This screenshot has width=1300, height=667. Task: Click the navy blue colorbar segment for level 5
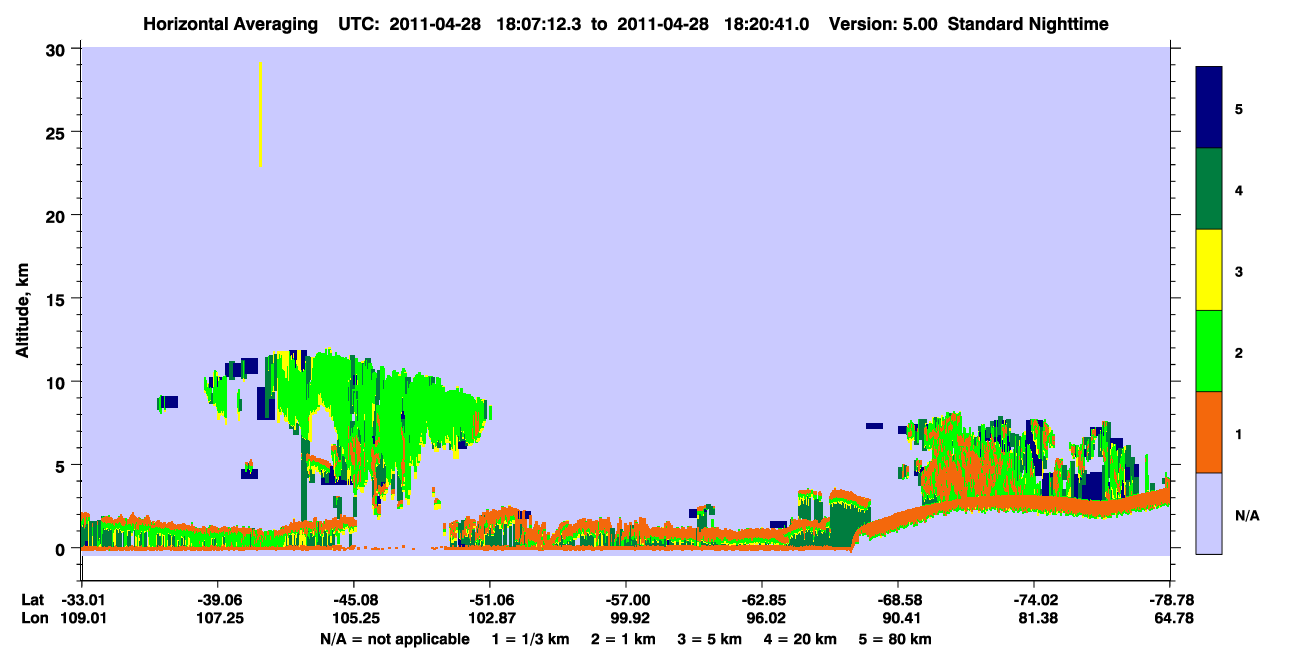pos(1209,108)
